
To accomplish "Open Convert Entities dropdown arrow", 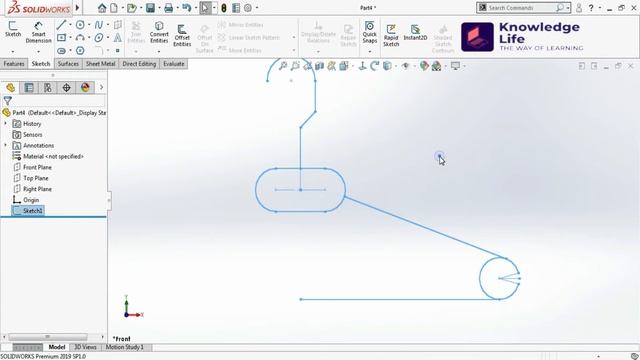I will click(159, 51).
